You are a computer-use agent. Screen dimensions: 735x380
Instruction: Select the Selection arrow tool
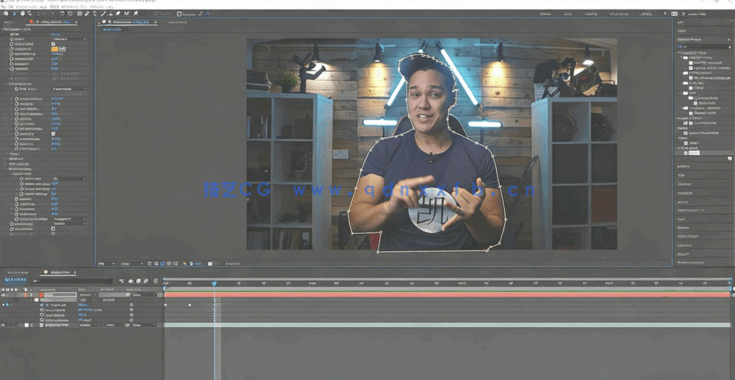[14, 14]
